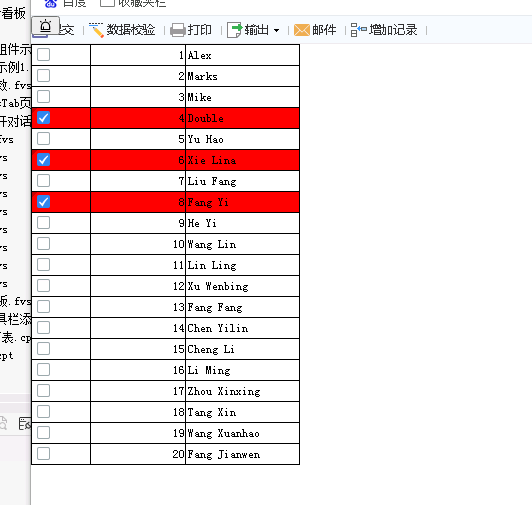
Task: Click the highlighted name cell Fang Yi
Action: tap(242, 202)
